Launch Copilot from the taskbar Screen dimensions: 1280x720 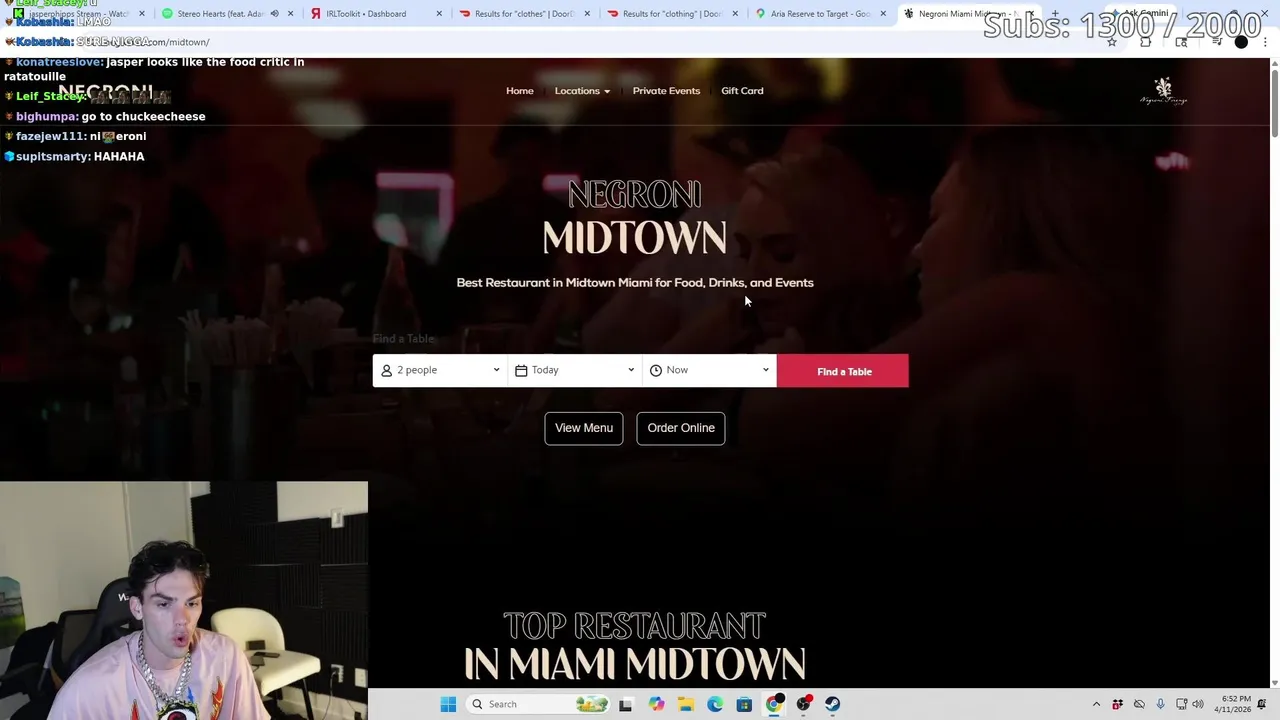click(x=656, y=704)
